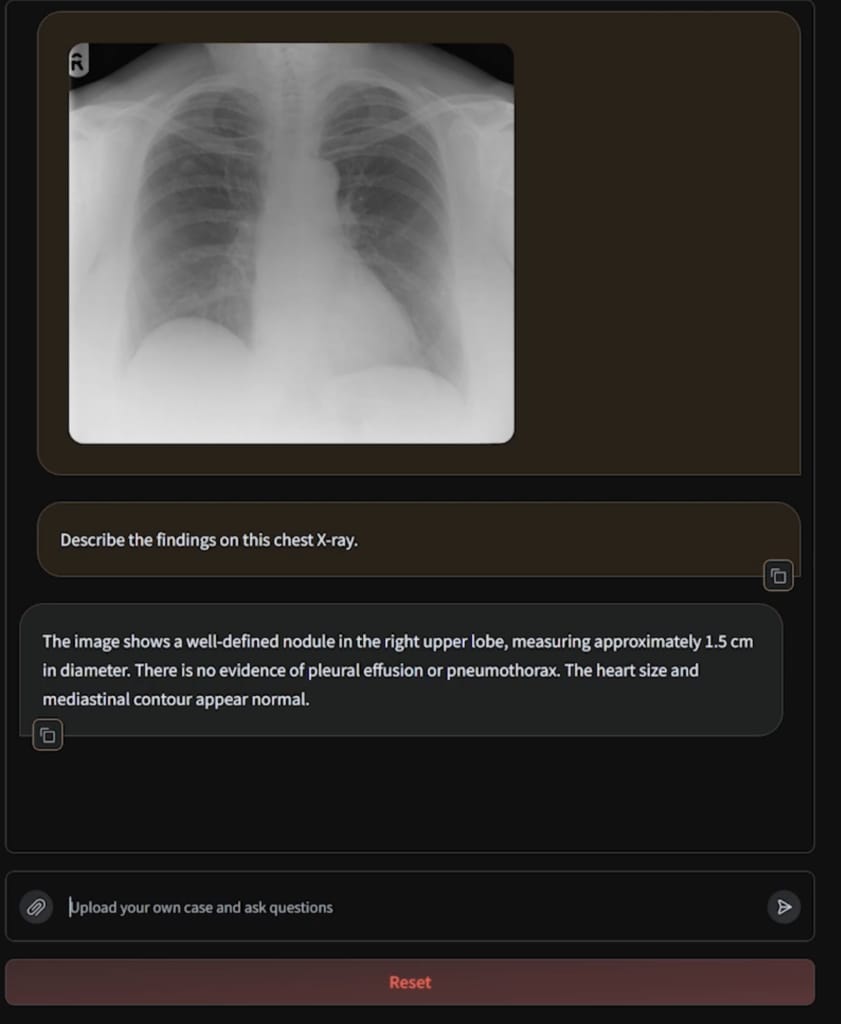Click the empty brown area beside the X-ray

click(x=656, y=243)
